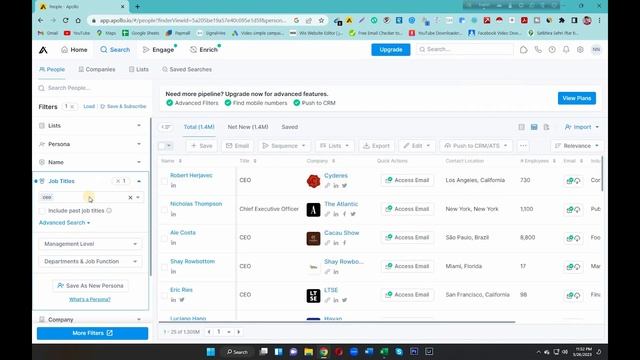The height and width of the screenshot is (360, 640).
Task: Select the Nicholas Thompson row checkbox
Action: click(x=164, y=209)
